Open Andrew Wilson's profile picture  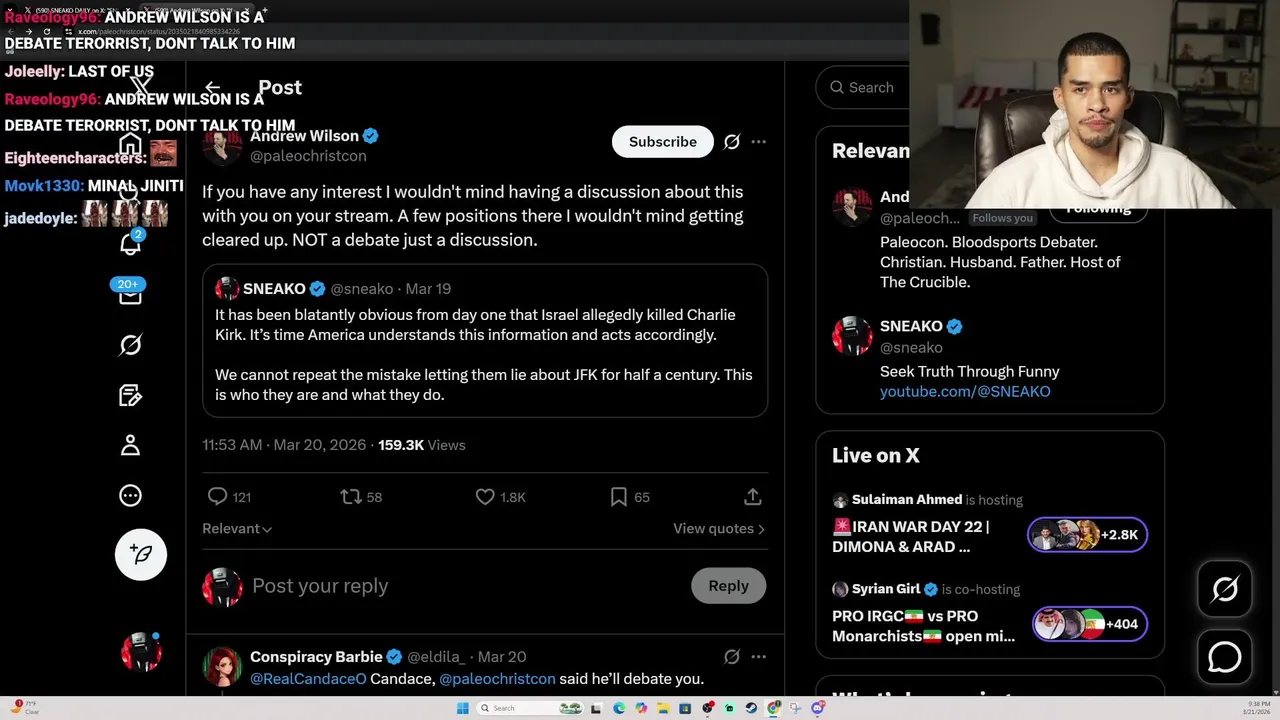(222, 146)
